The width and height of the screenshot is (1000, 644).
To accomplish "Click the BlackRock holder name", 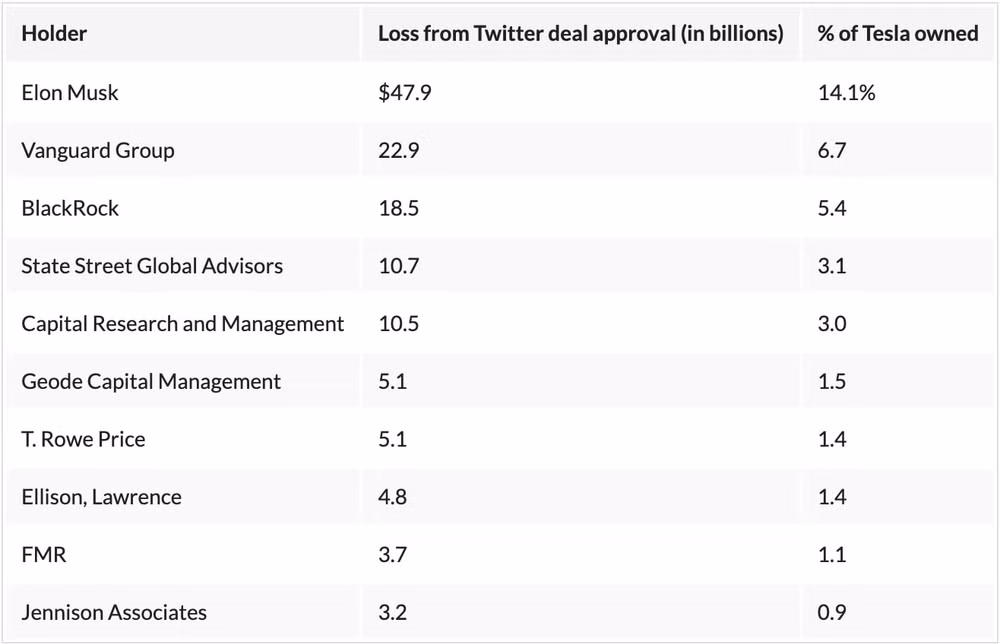I will (x=70, y=209).
